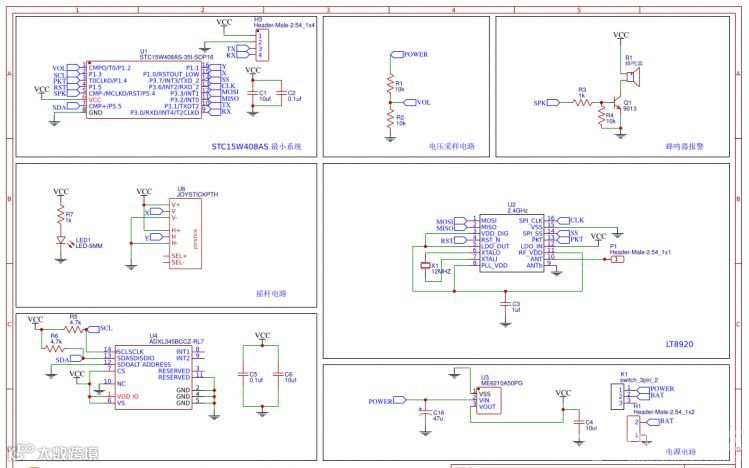Image resolution: width=749 pixels, height=468 pixels.
Task: Click resistor R6 4.7k pull-up
Action: point(54,348)
